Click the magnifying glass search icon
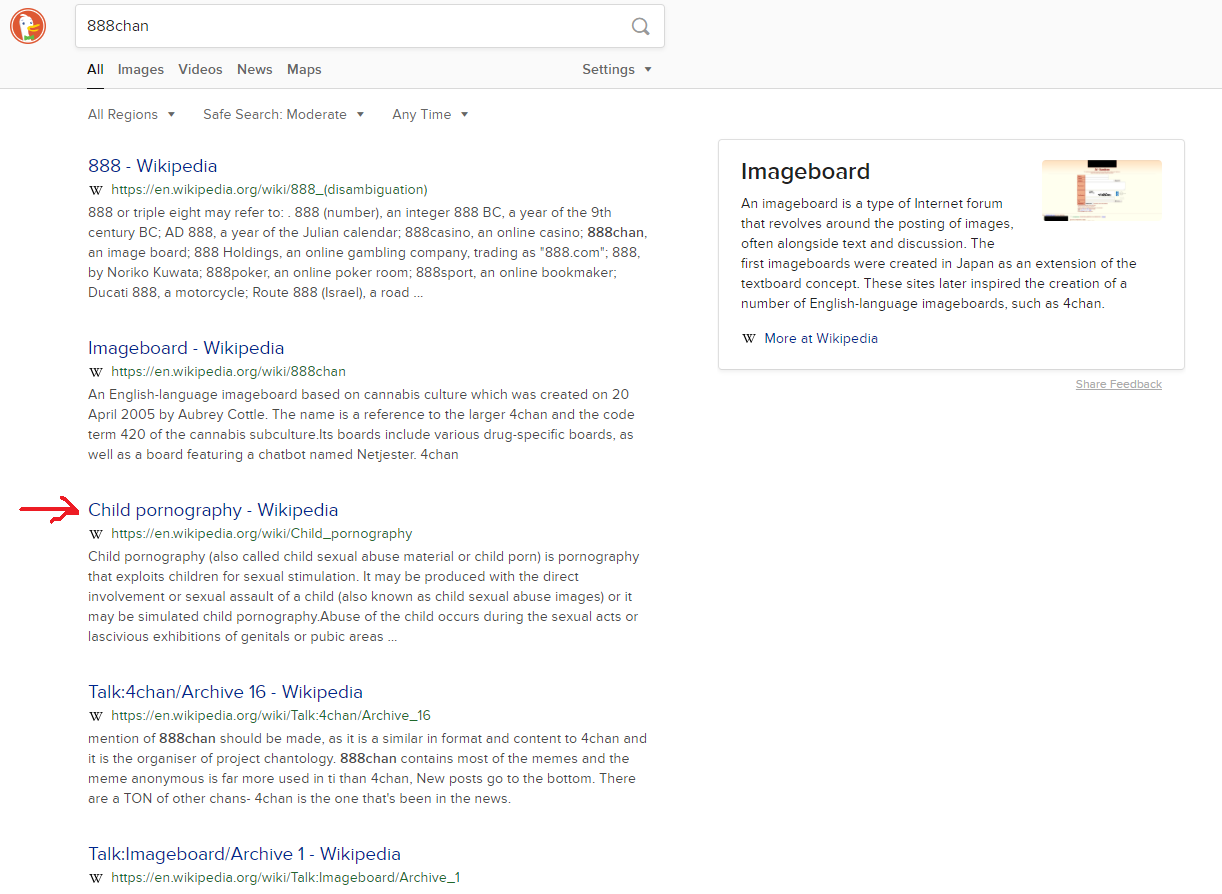 (x=641, y=26)
